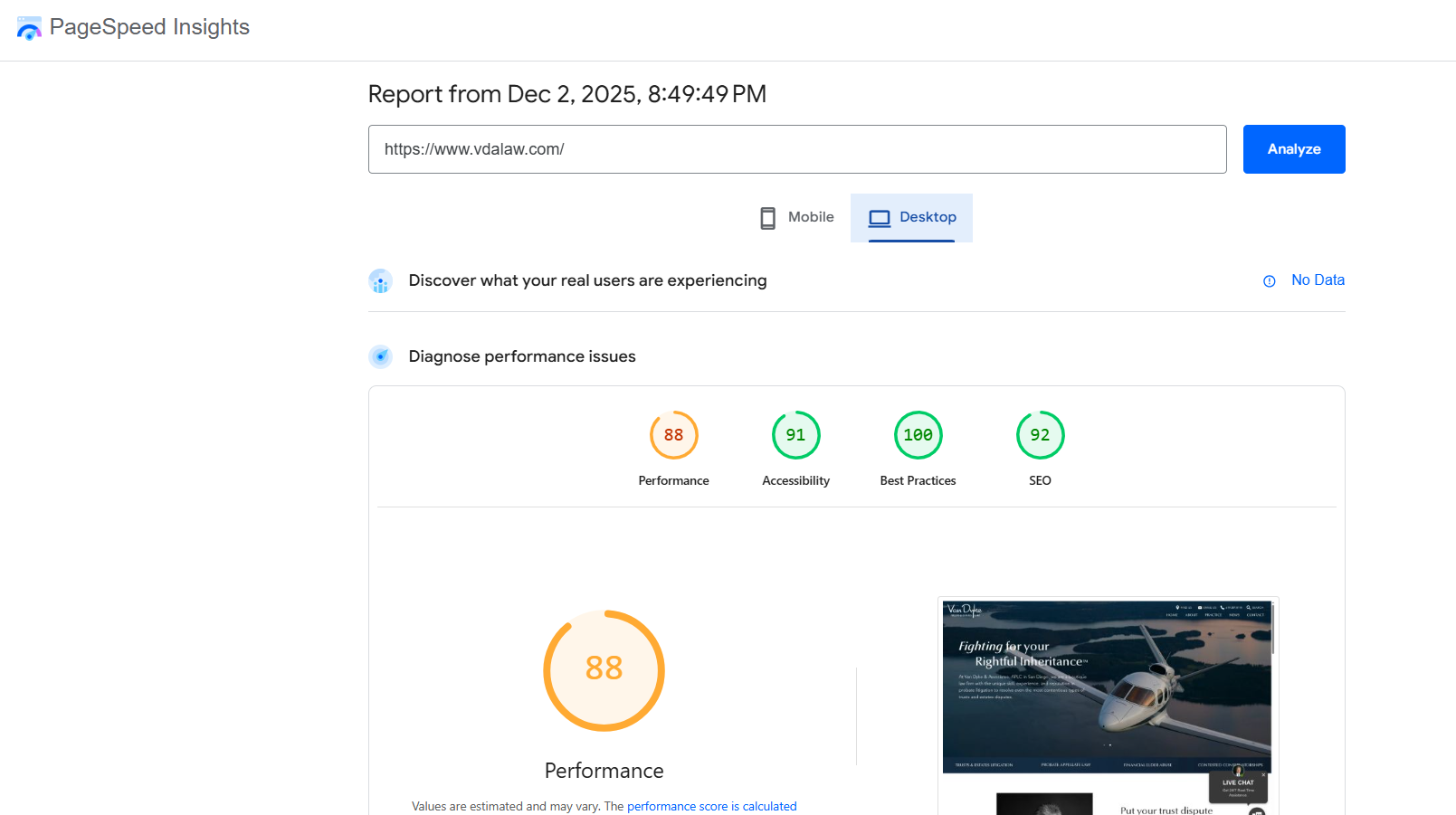
Task: Click the real users experience section icon
Action: (x=381, y=281)
